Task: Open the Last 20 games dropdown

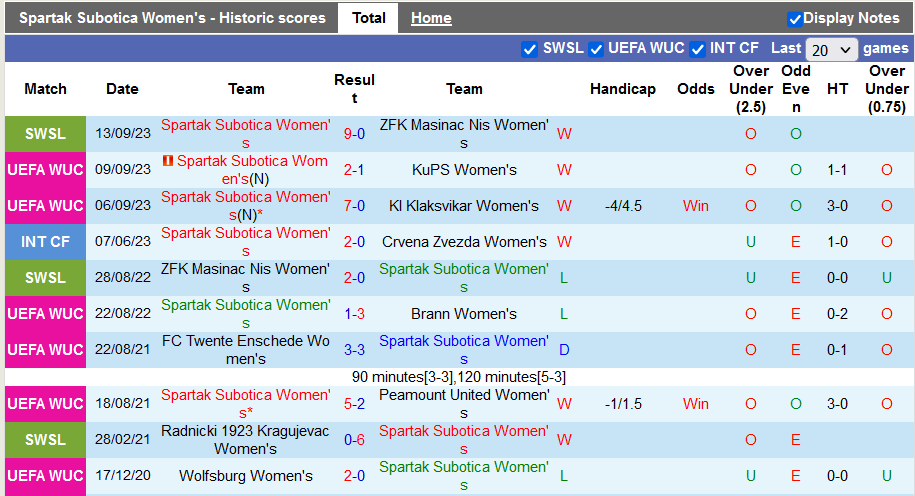Action: click(x=831, y=49)
